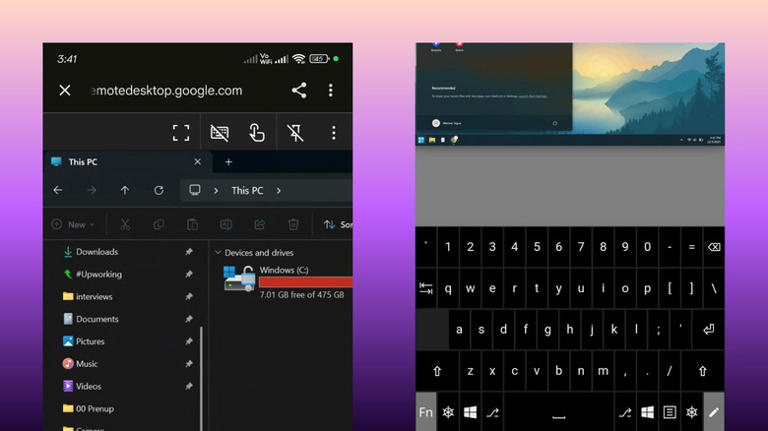The height and width of the screenshot is (431, 768).
Task: Tap the letter q key
Action: [x=448, y=288]
